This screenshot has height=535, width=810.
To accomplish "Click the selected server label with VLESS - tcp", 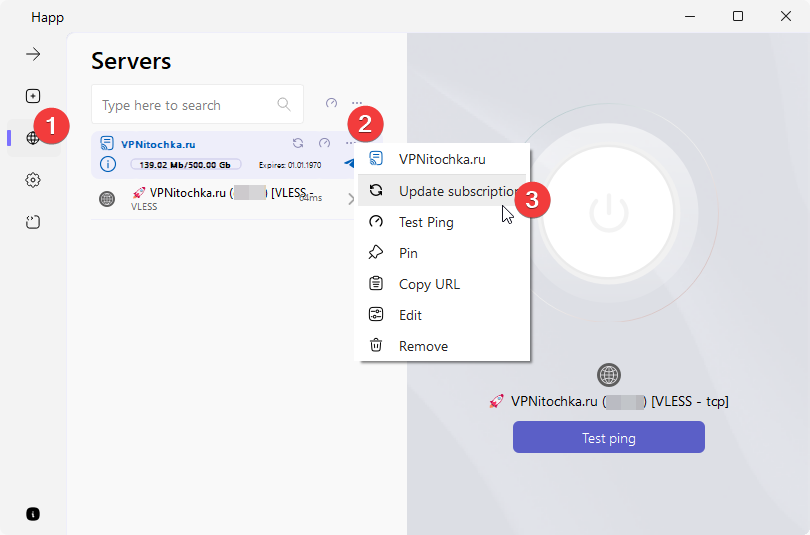I will click(609, 401).
